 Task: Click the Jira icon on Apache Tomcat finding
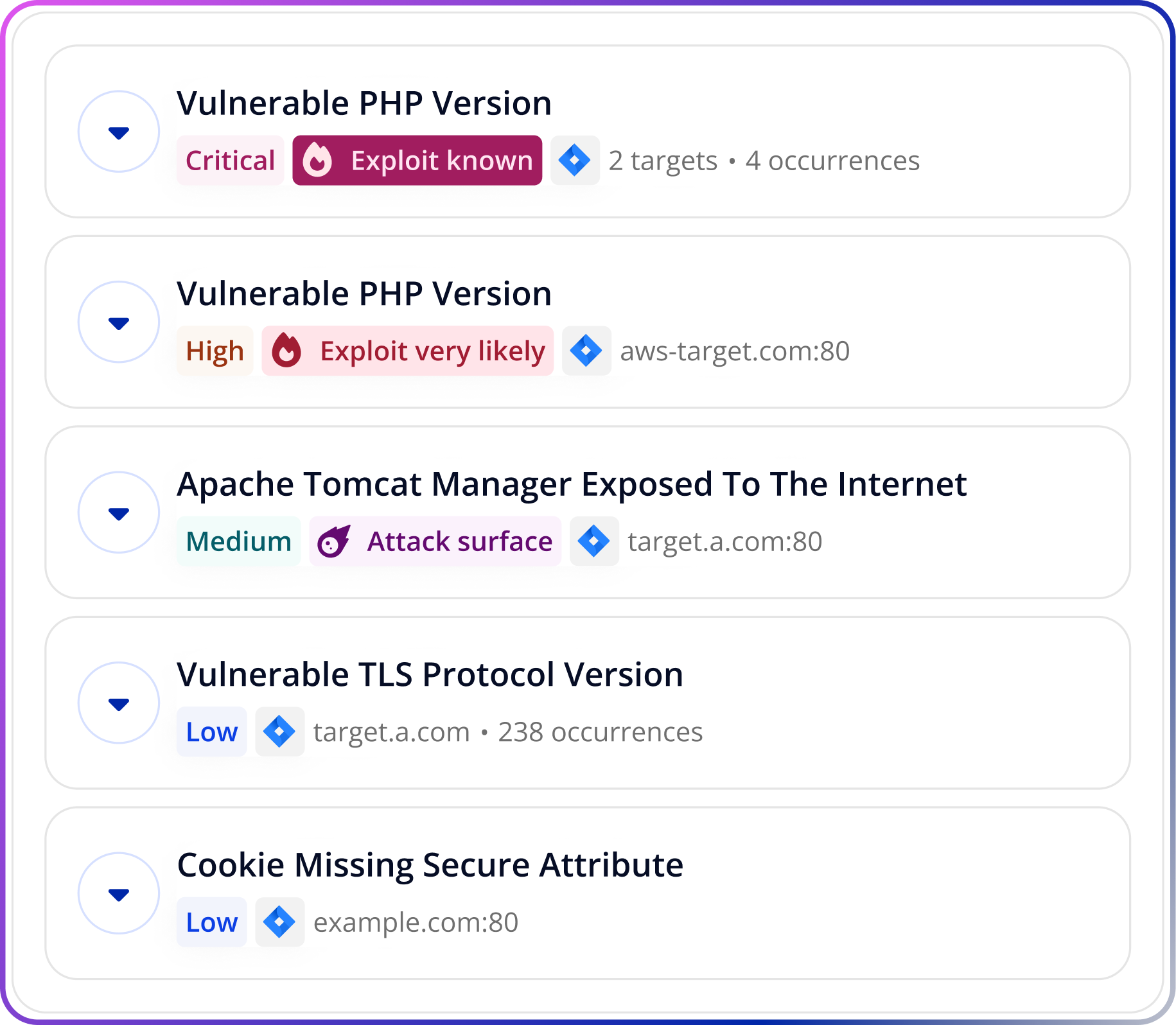(x=594, y=541)
